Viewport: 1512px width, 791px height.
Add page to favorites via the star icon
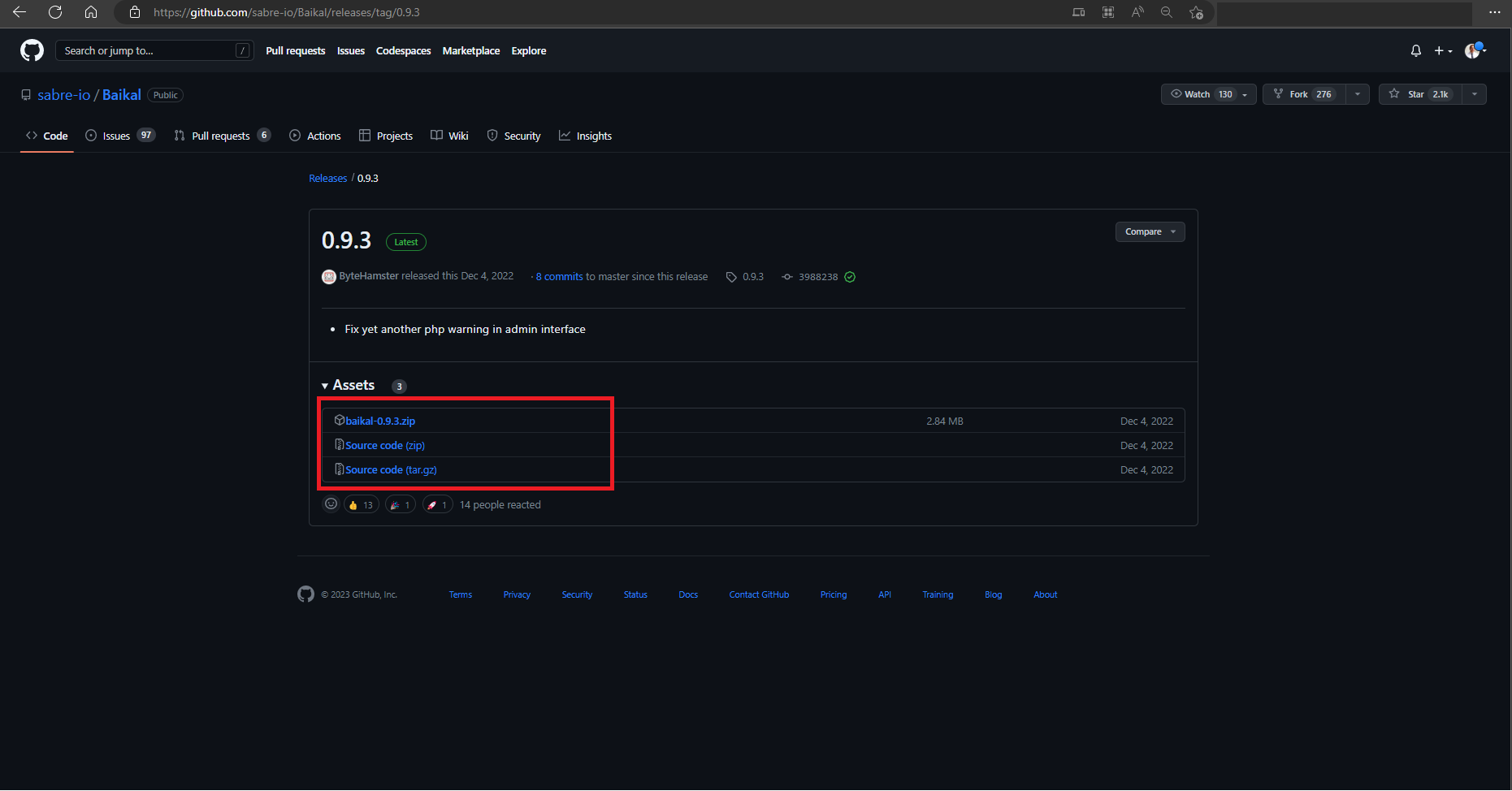1196,12
